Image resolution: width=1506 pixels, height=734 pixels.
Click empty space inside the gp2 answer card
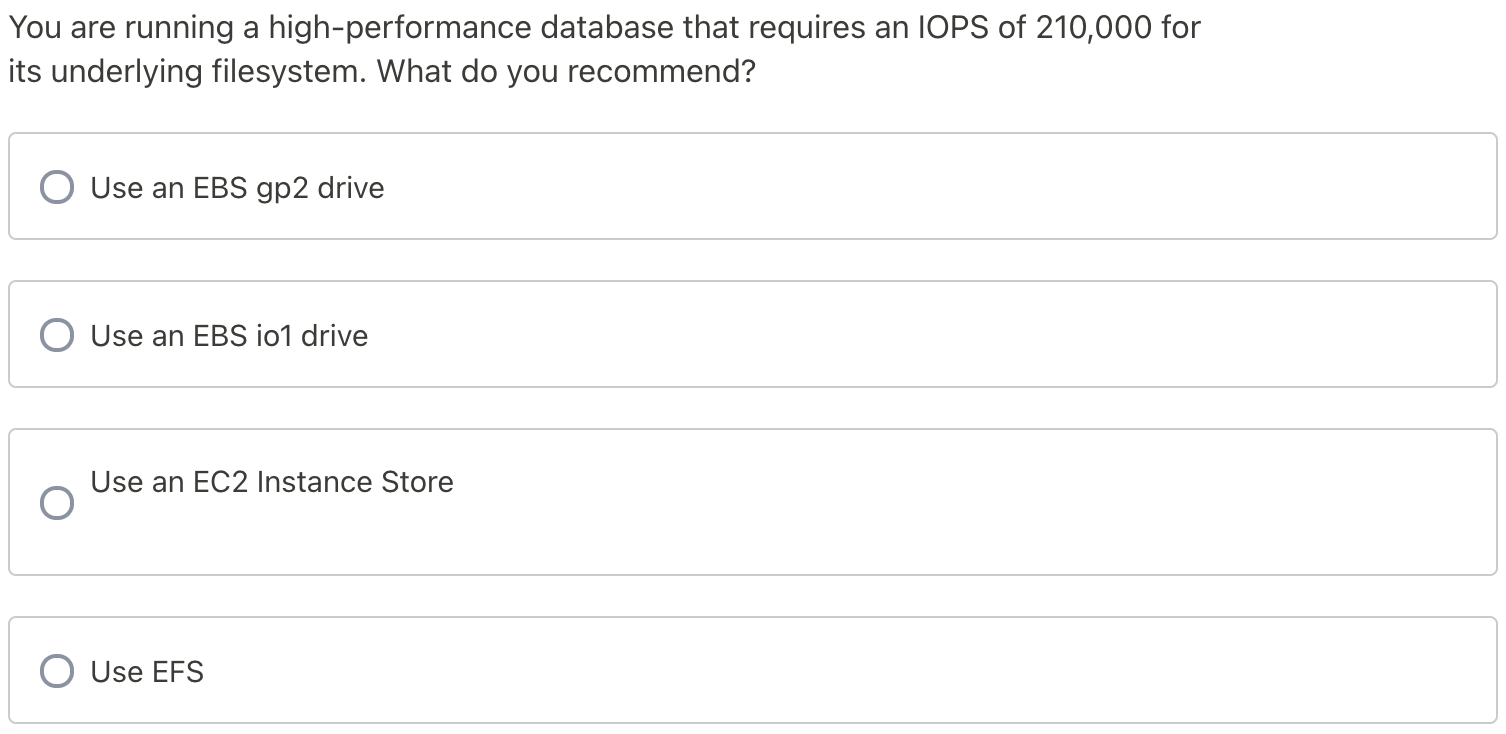click(900, 187)
